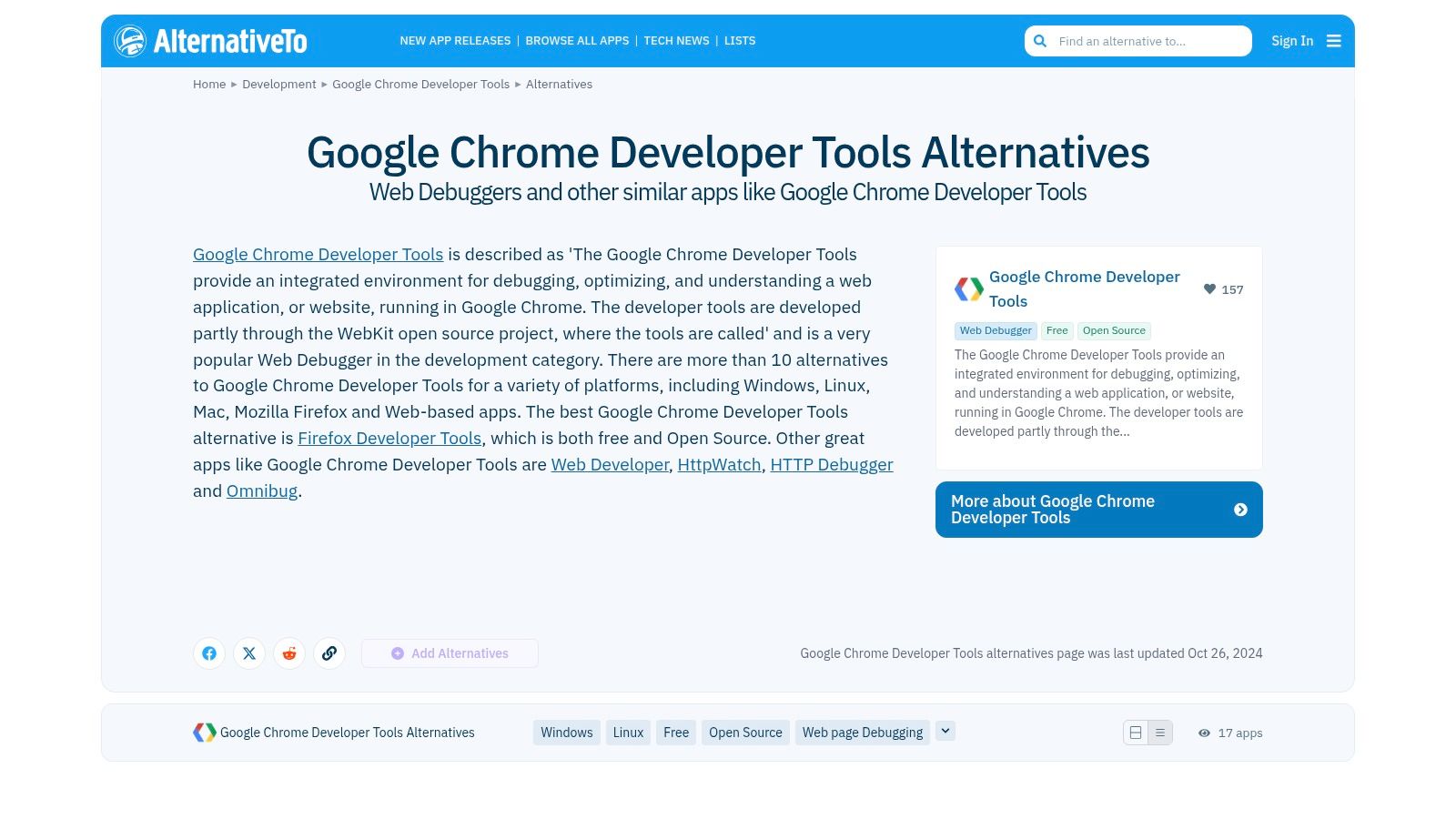The height and width of the screenshot is (819, 1456).
Task: Switch apps view to compact list layout
Action: pyautogui.click(x=1160, y=733)
